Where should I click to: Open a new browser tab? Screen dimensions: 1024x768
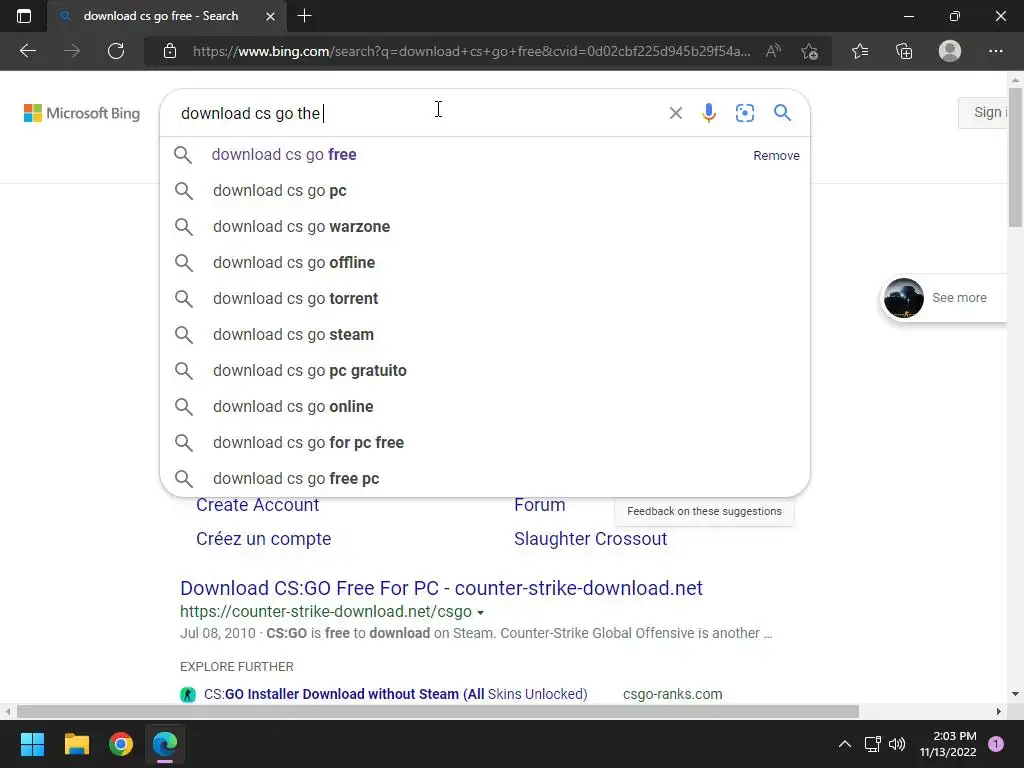click(304, 16)
